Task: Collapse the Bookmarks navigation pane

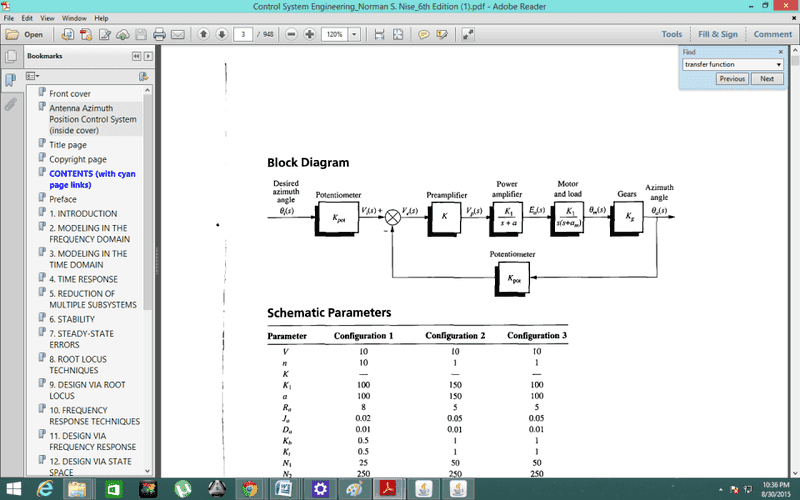Action: click(136, 56)
